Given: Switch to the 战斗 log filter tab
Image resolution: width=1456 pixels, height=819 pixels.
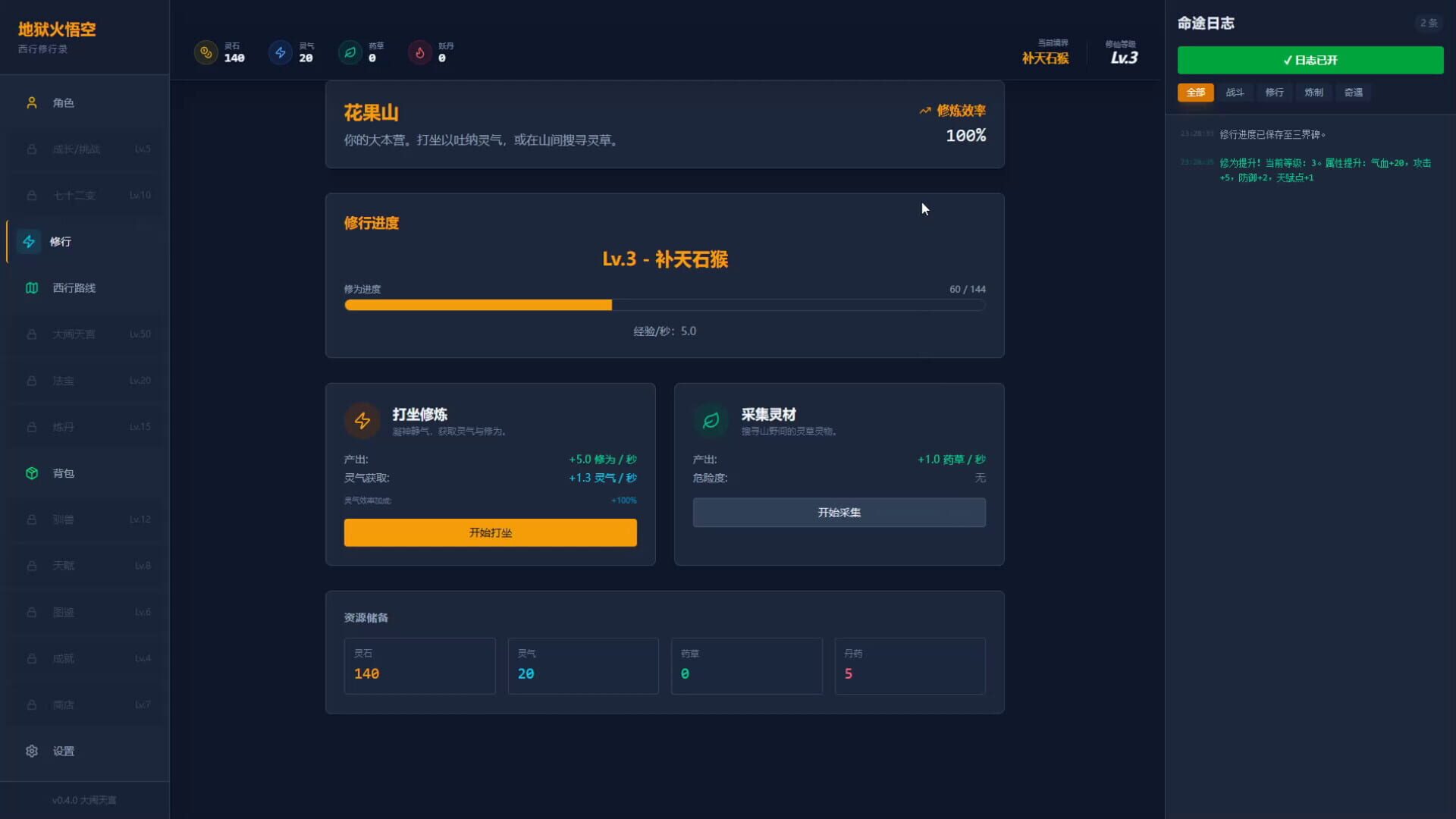Looking at the screenshot, I should click(x=1235, y=92).
